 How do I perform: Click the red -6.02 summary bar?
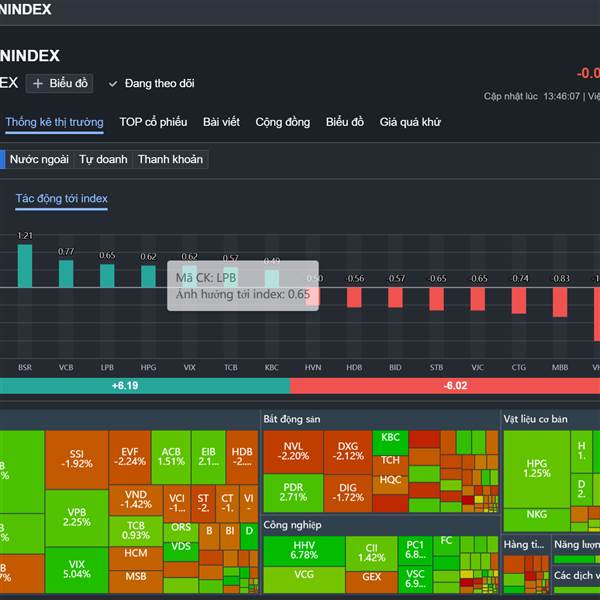coord(445,386)
